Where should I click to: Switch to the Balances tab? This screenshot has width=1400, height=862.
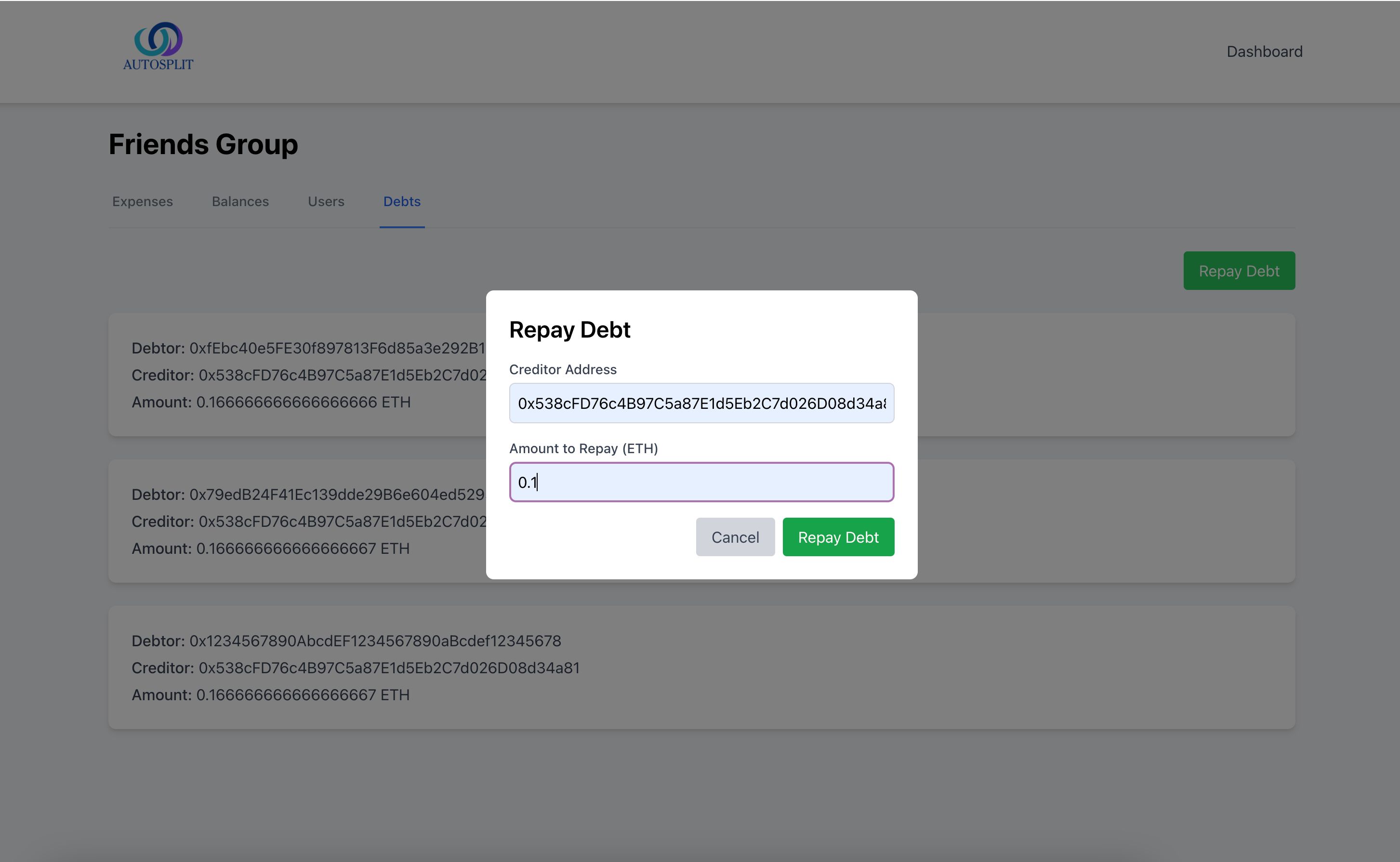point(240,201)
